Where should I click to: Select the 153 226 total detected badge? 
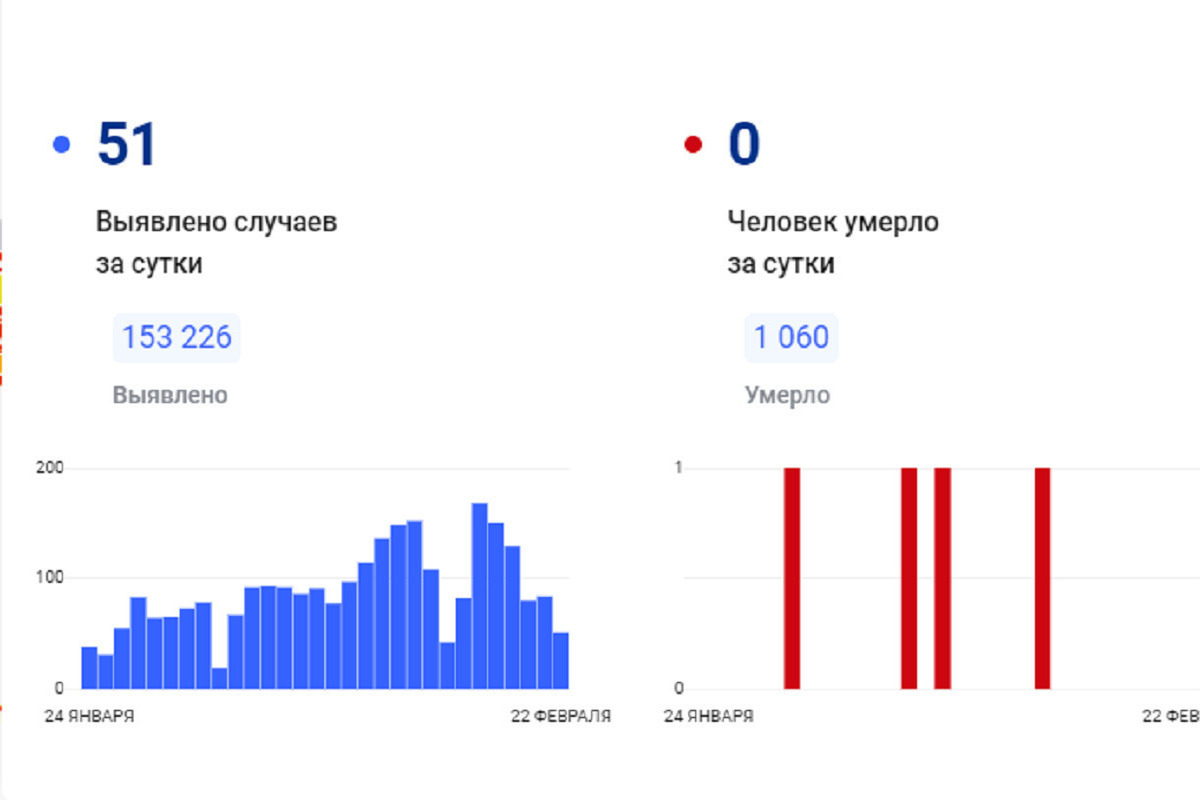(177, 337)
